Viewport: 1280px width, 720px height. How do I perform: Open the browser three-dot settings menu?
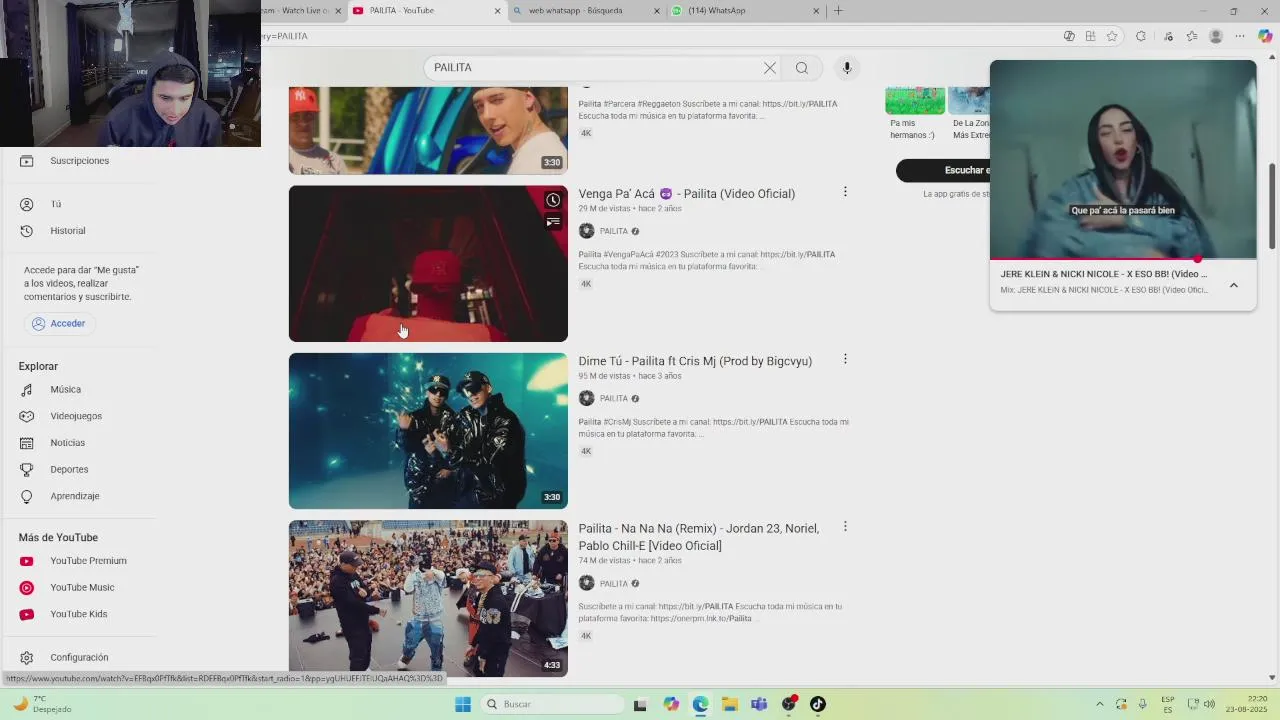(x=1240, y=36)
